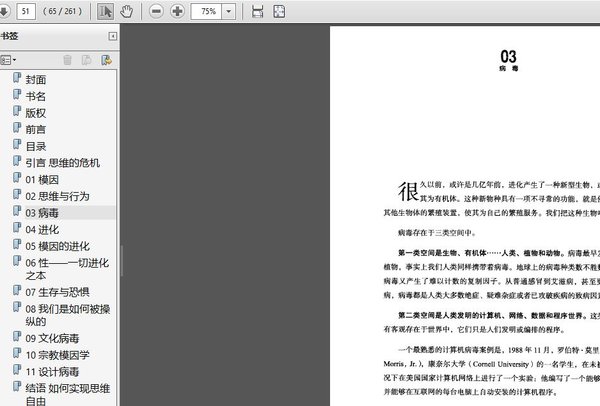Zoom out with the minus button
Screen dimensions: 600x406
pos(156,11)
